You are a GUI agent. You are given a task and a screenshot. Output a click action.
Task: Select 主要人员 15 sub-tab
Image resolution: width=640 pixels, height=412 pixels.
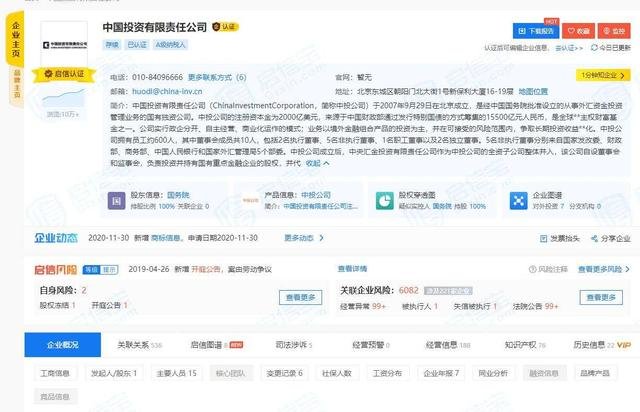pos(176,373)
